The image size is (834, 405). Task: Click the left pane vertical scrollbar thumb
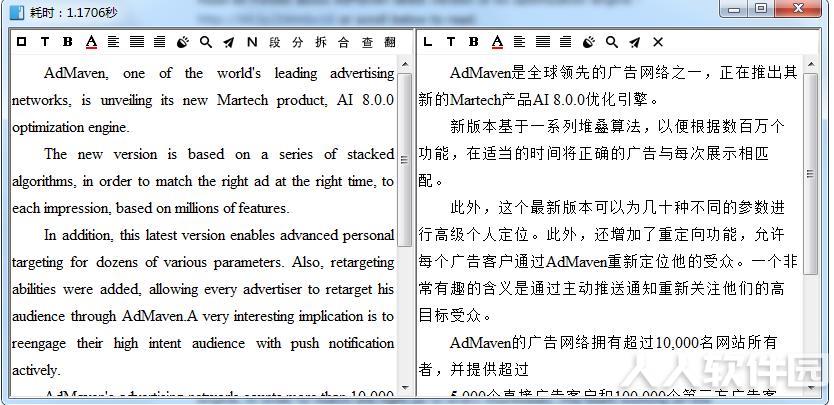coord(405,160)
